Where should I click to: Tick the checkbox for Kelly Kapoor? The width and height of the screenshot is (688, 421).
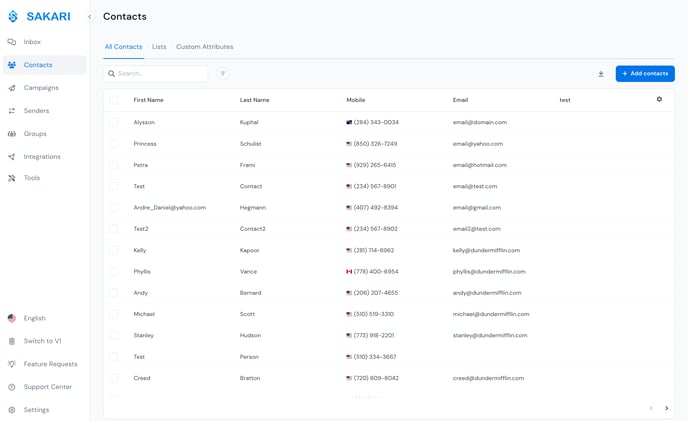114,250
